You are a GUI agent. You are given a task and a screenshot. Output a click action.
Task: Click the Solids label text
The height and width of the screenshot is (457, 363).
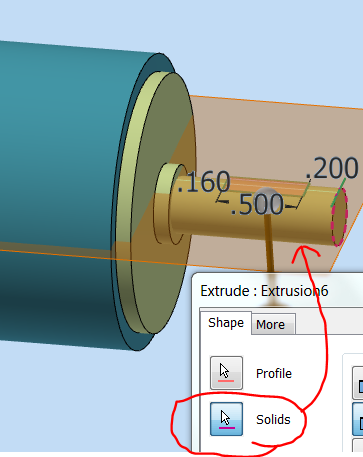[273, 420]
